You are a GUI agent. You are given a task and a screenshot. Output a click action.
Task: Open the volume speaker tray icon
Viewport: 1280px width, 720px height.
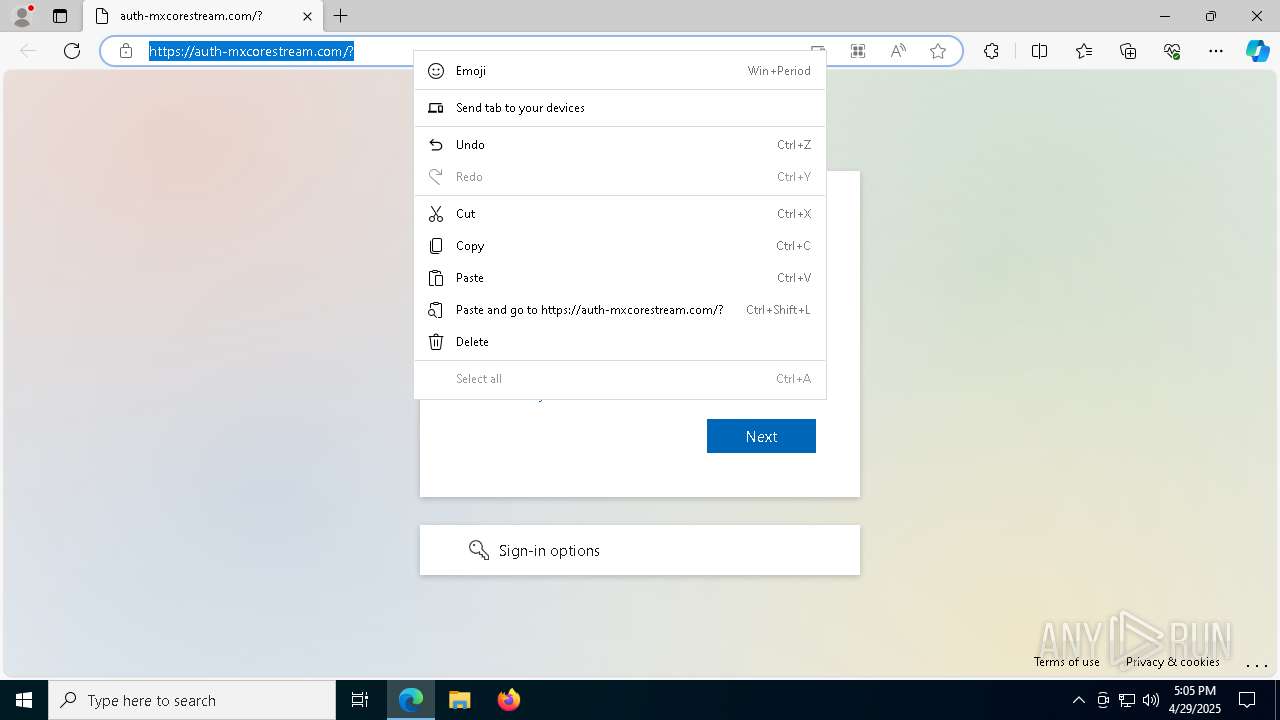point(1151,700)
